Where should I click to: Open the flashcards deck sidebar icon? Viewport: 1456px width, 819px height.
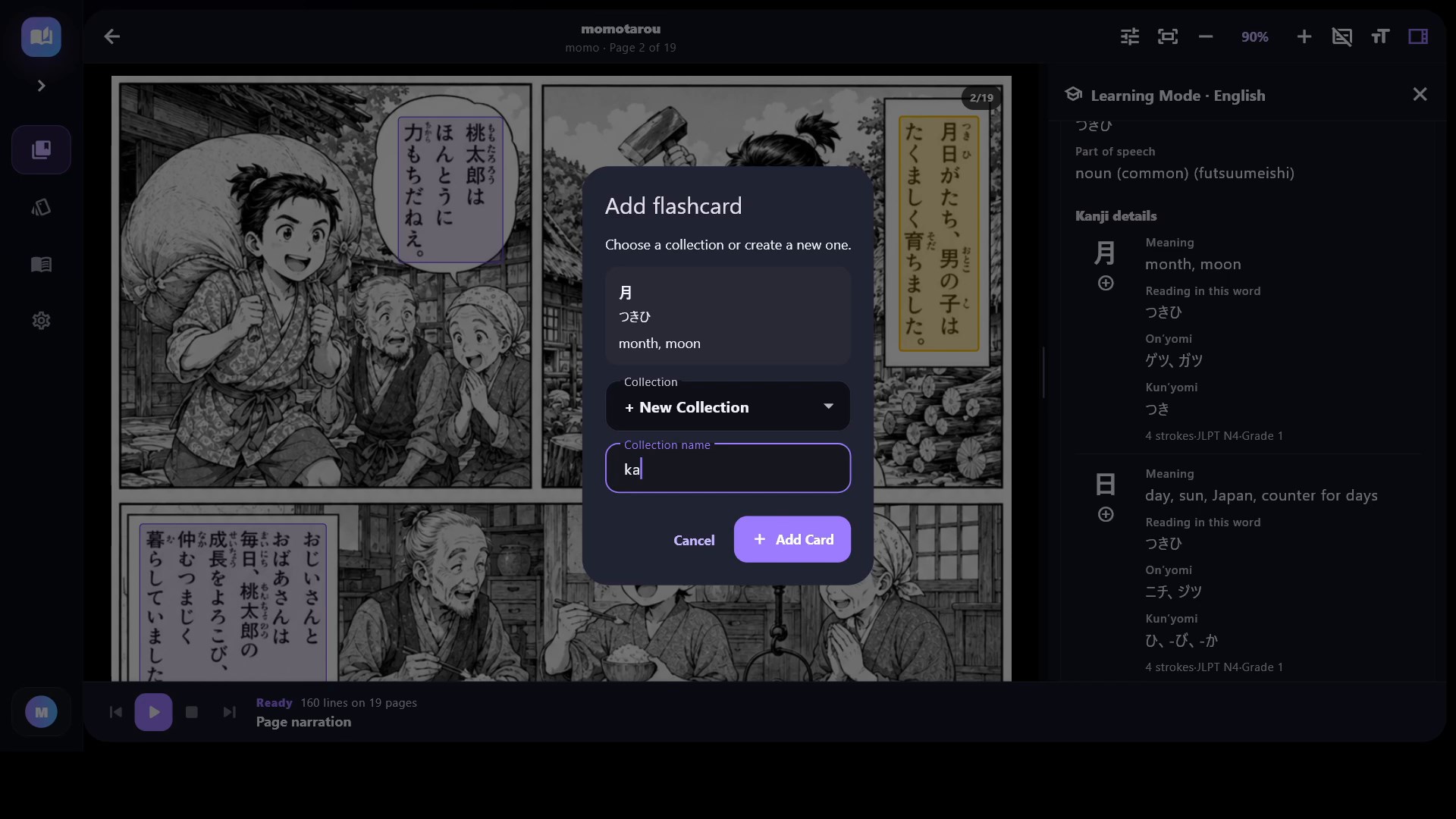coord(41,207)
